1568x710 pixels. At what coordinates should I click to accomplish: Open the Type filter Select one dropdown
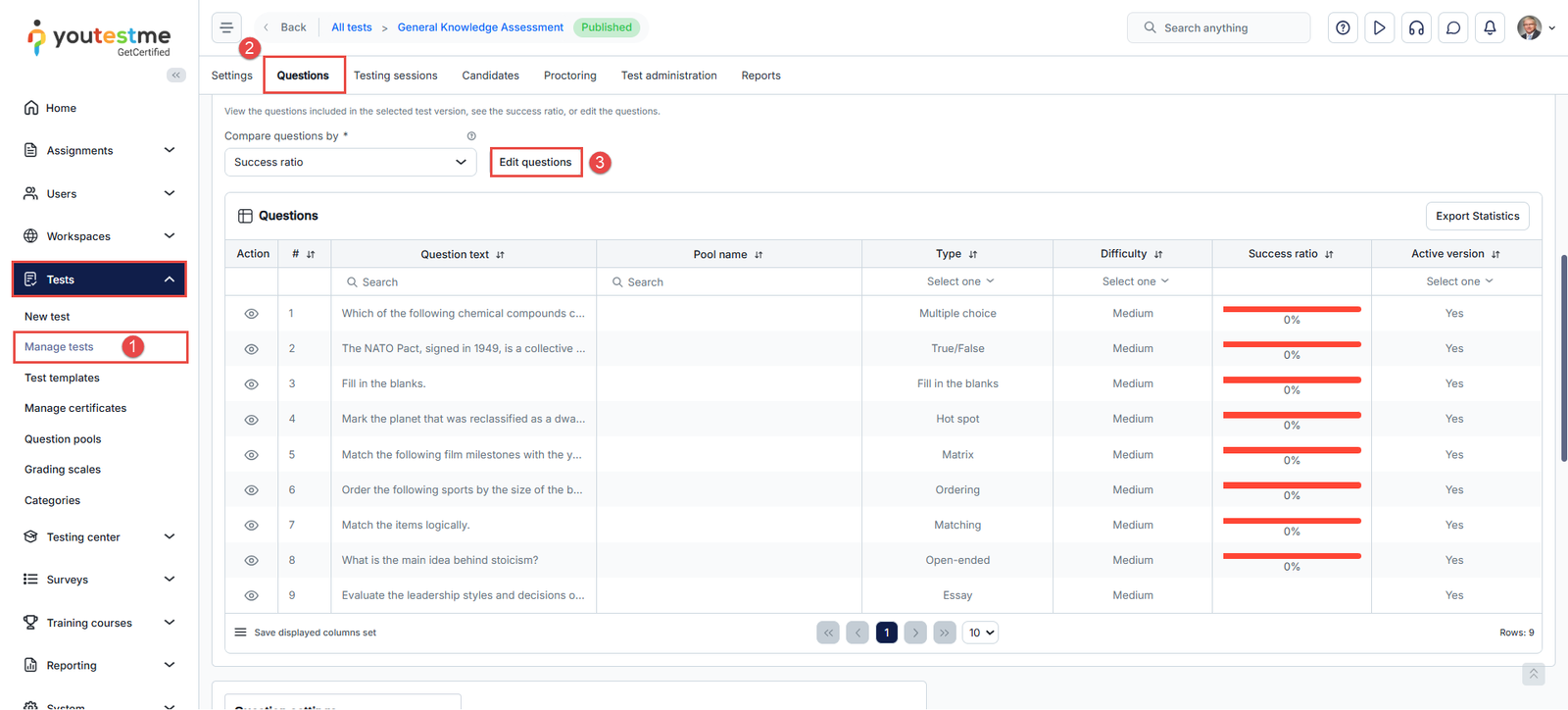[959, 281]
